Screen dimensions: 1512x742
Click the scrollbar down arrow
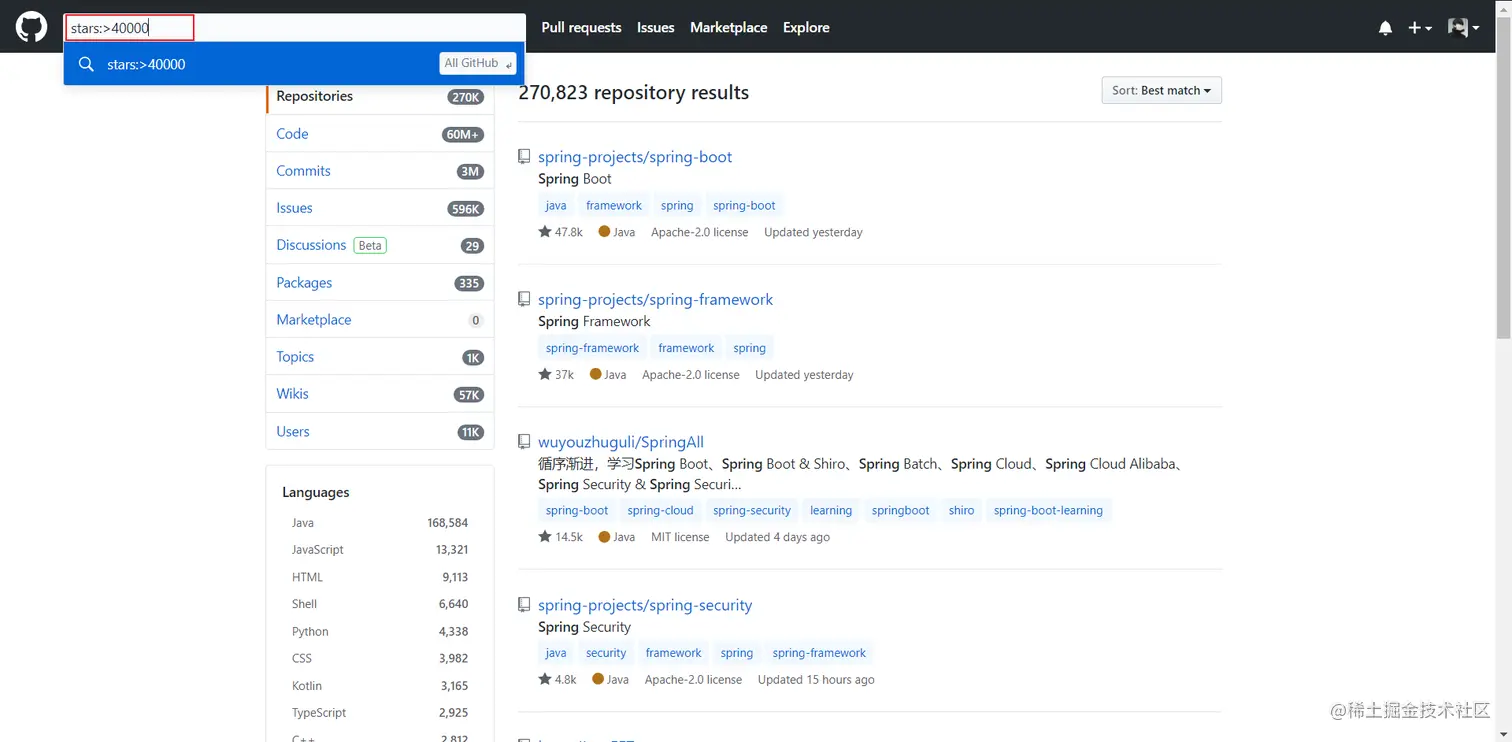1503,733
